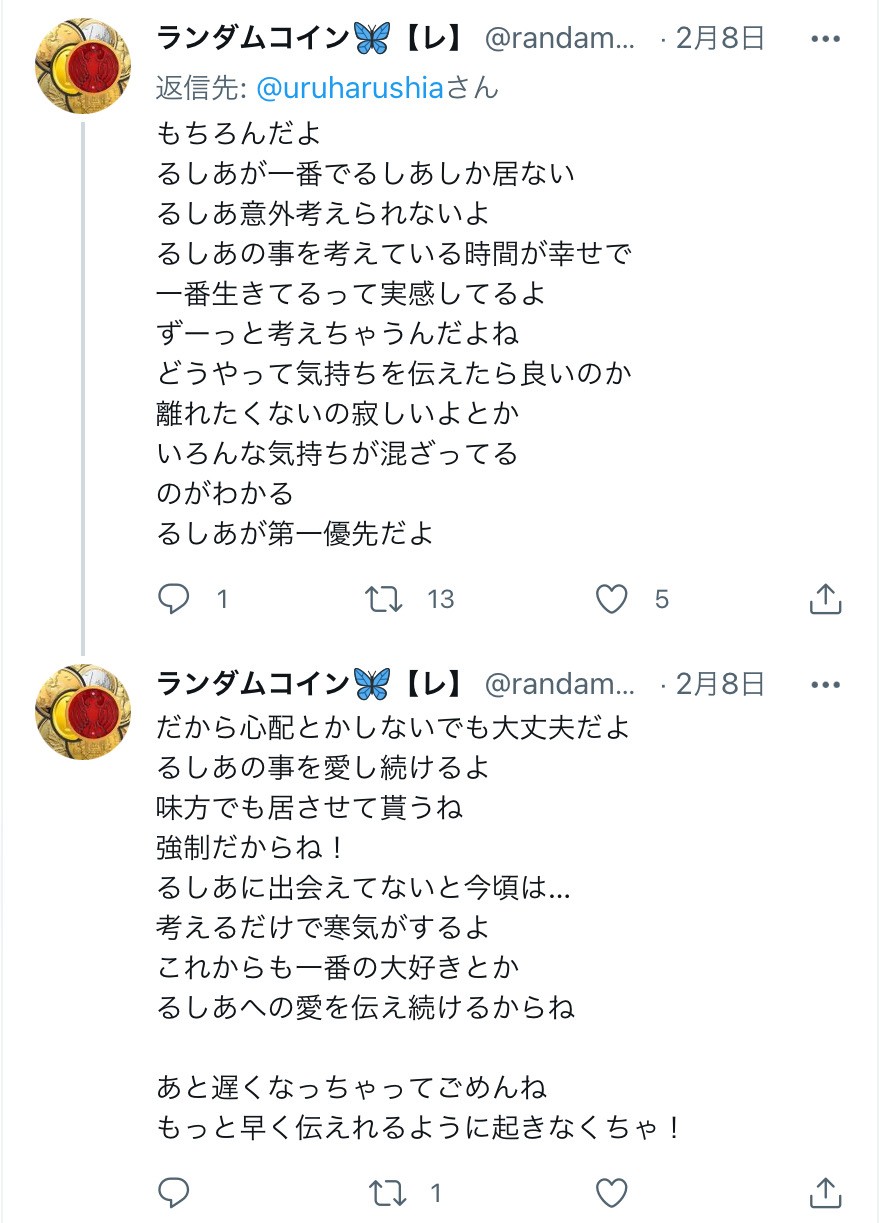Image resolution: width=879 pixels, height=1223 pixels.
Task: Open more options menu on second tweet
Action: click(825, 685)
